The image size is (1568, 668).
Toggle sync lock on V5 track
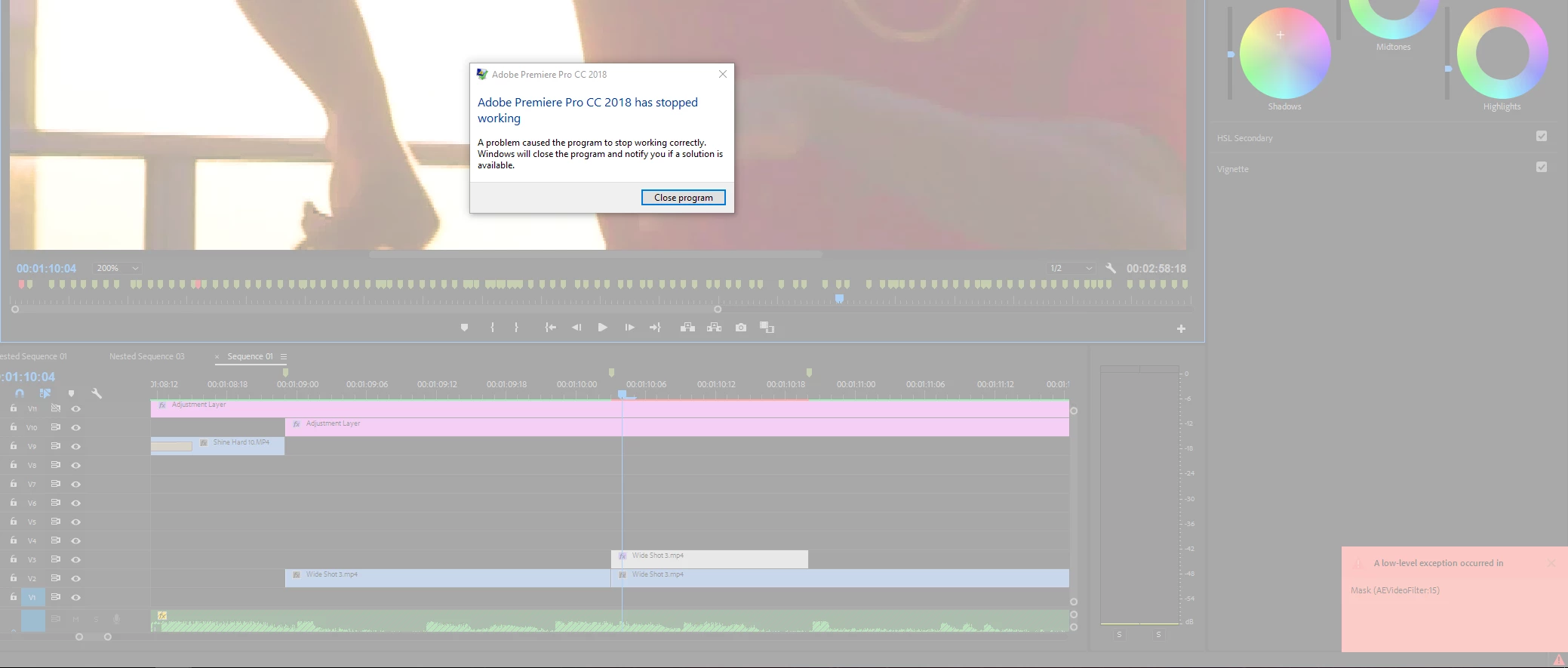pyautogui.click(x=55, y=521)
